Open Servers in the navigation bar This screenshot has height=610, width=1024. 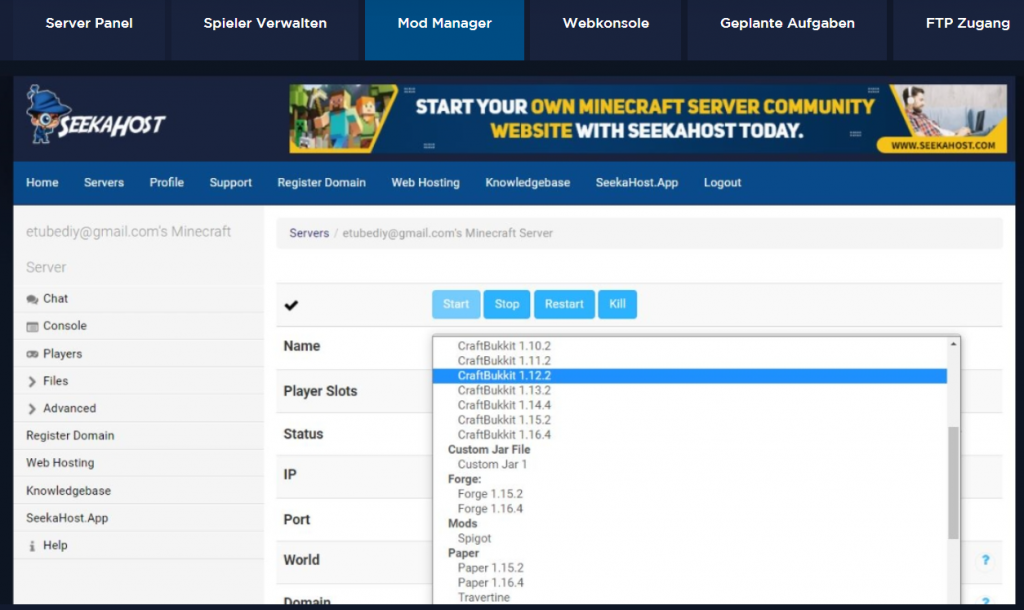[x=104, y=183]
